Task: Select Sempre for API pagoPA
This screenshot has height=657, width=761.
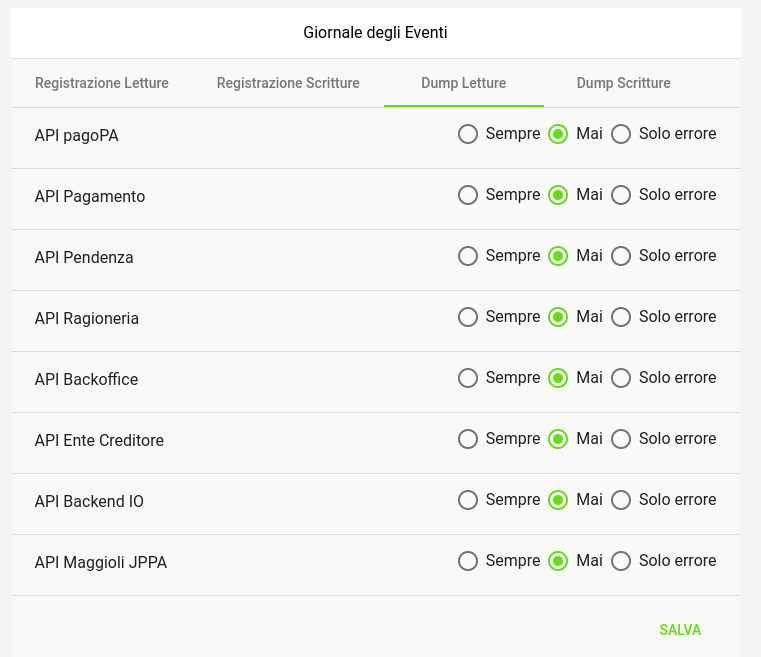Action: [468, 134]
